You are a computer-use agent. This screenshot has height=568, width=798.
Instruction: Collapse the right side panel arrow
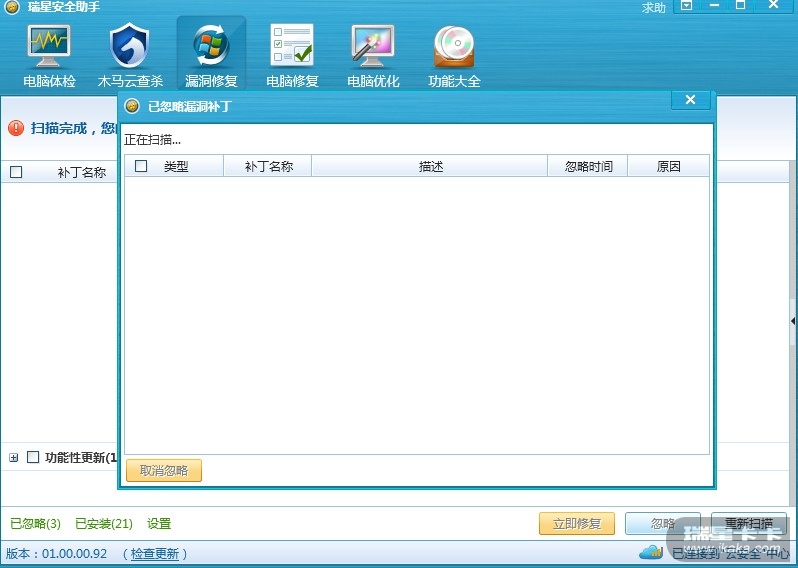[x=793, y=321]
